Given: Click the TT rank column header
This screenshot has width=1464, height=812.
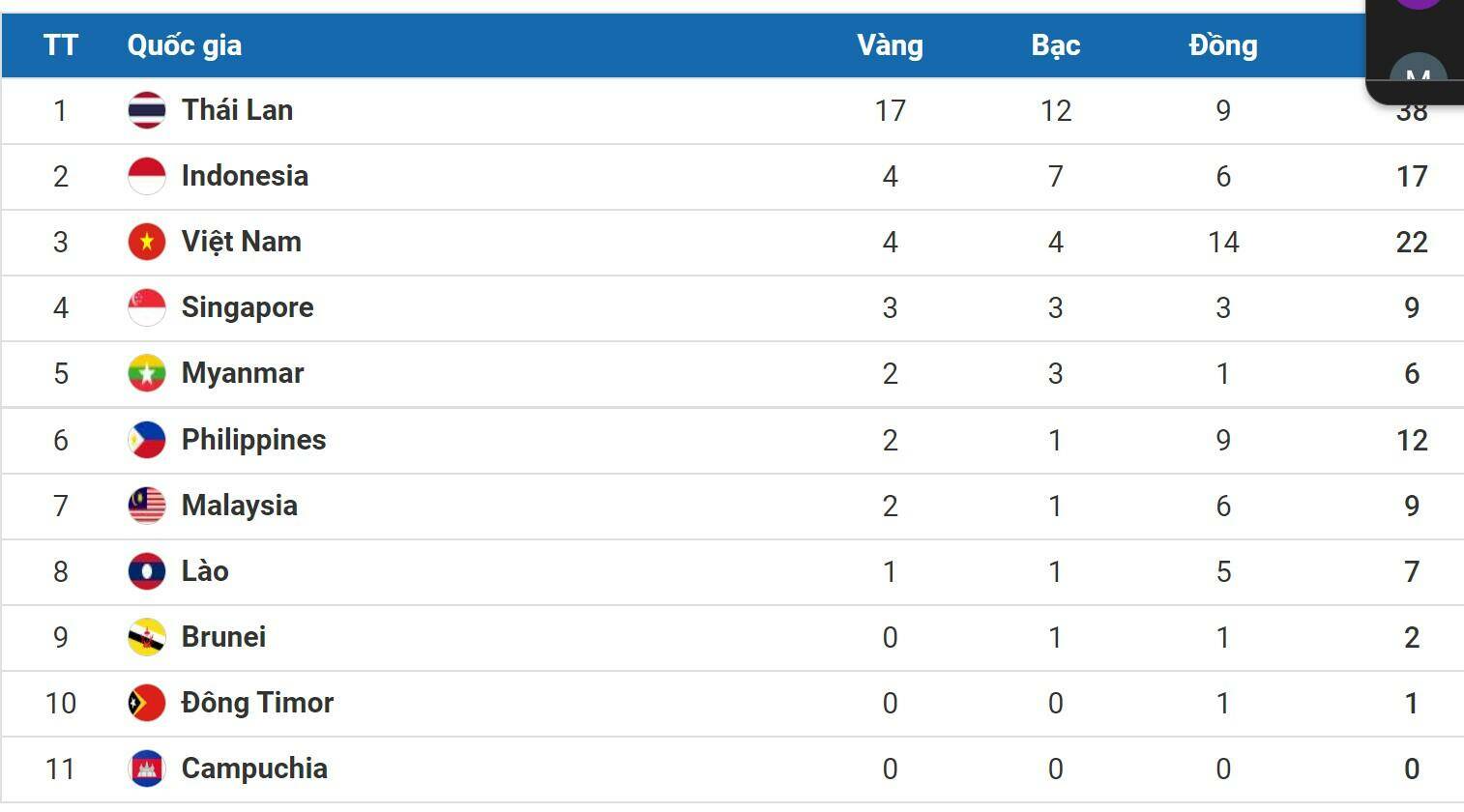Looking at the screenshot, I should click(60, 45).
